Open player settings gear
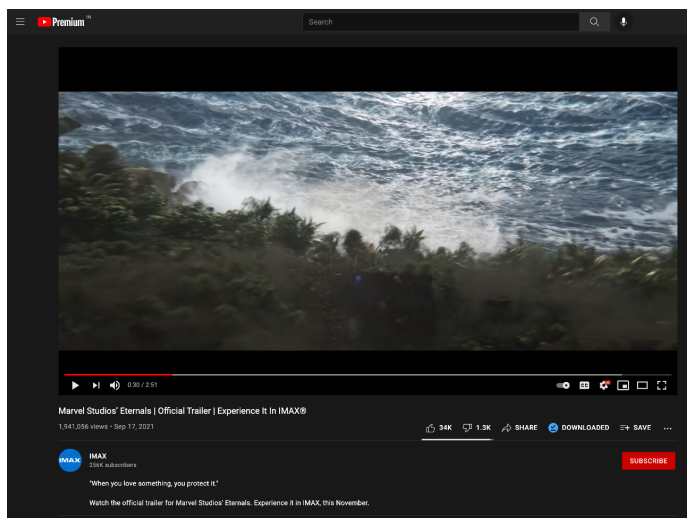The height and width of the screenshot is (524, 689). [604, 386]
